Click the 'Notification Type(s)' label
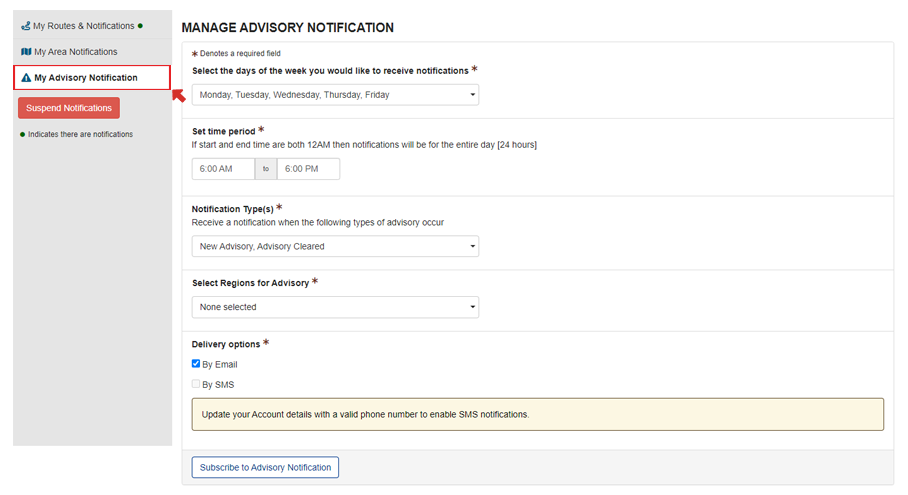 232,209
